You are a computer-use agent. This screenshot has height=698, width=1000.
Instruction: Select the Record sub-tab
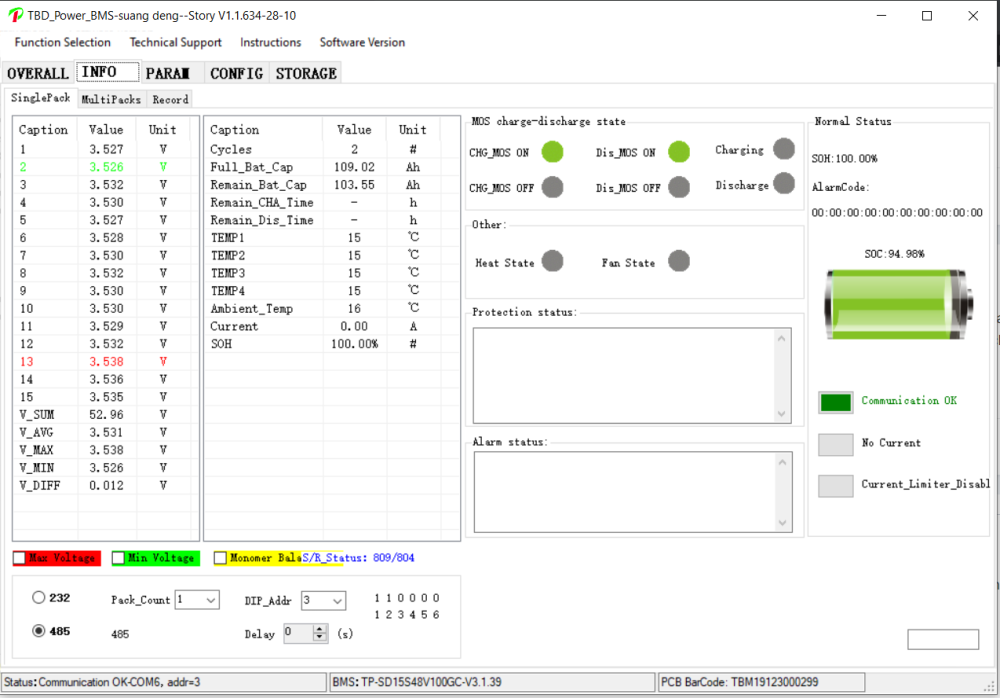[170, 100]
